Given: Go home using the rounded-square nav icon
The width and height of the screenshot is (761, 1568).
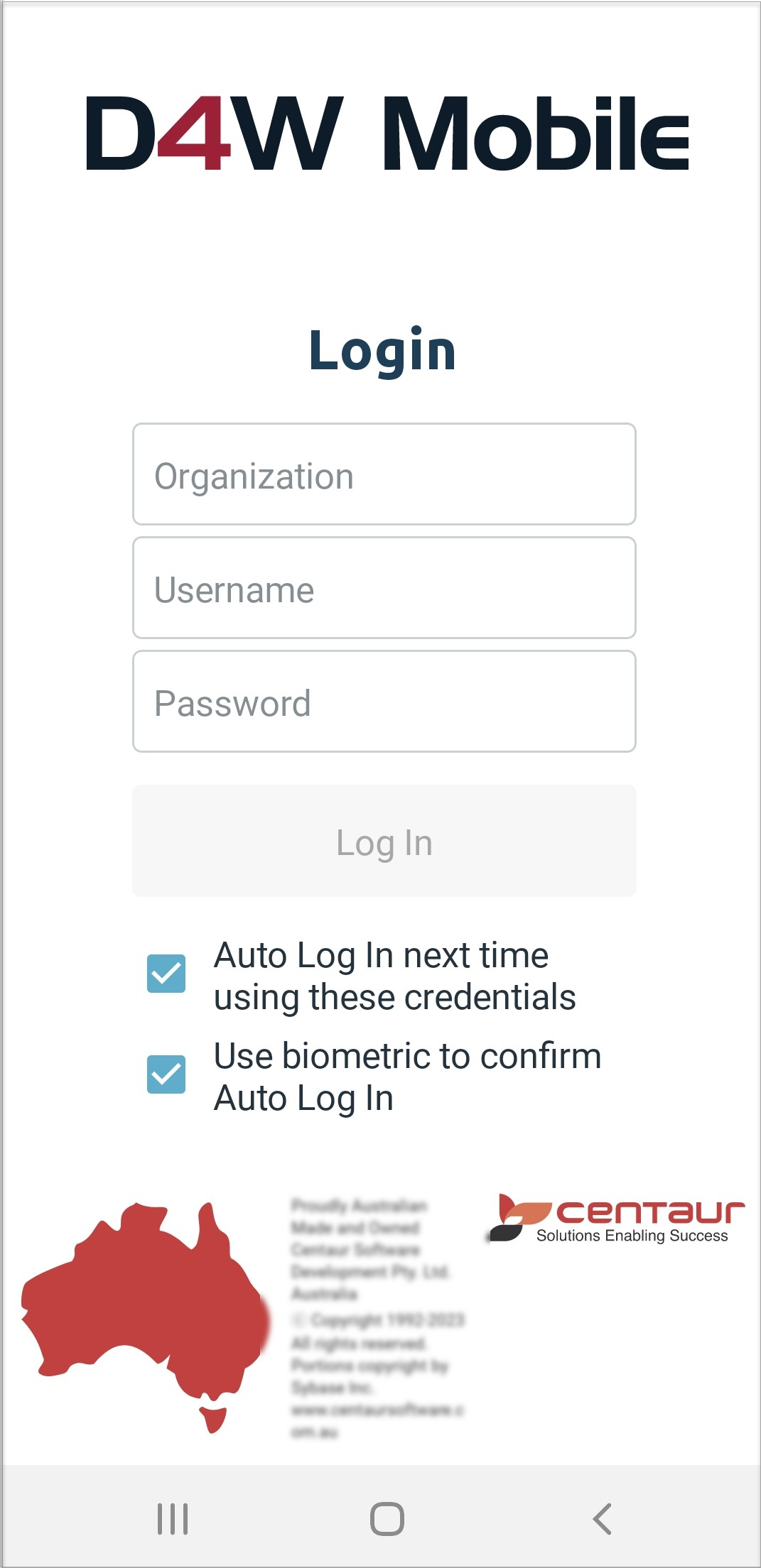Looking at the screenshot, I should pyautogui.click(x=387, y=1519).
